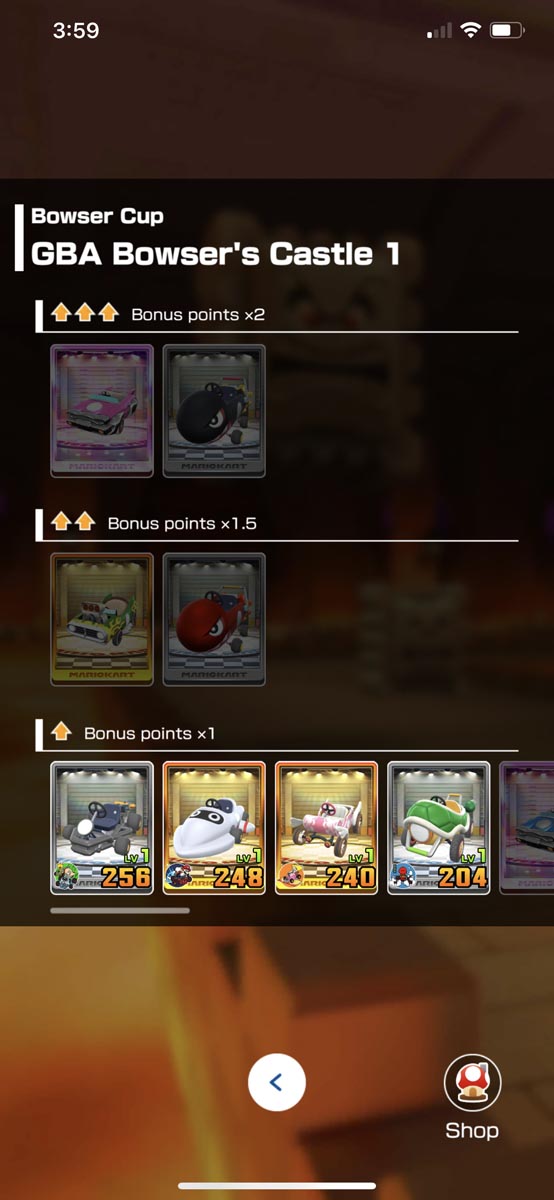Viewport: 554px width, 1200px height.
Task: Tap the partially visible blue kart card
Action: point(526,827)
